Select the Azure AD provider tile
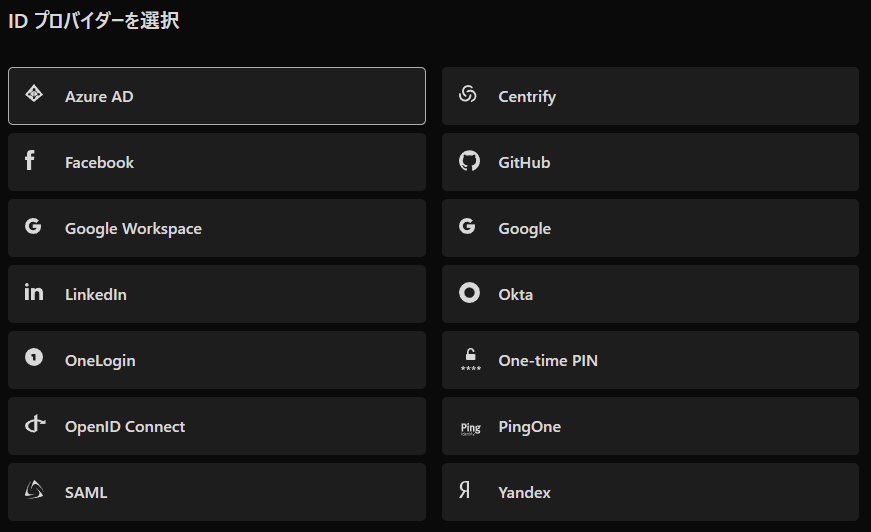 [217, 96]
